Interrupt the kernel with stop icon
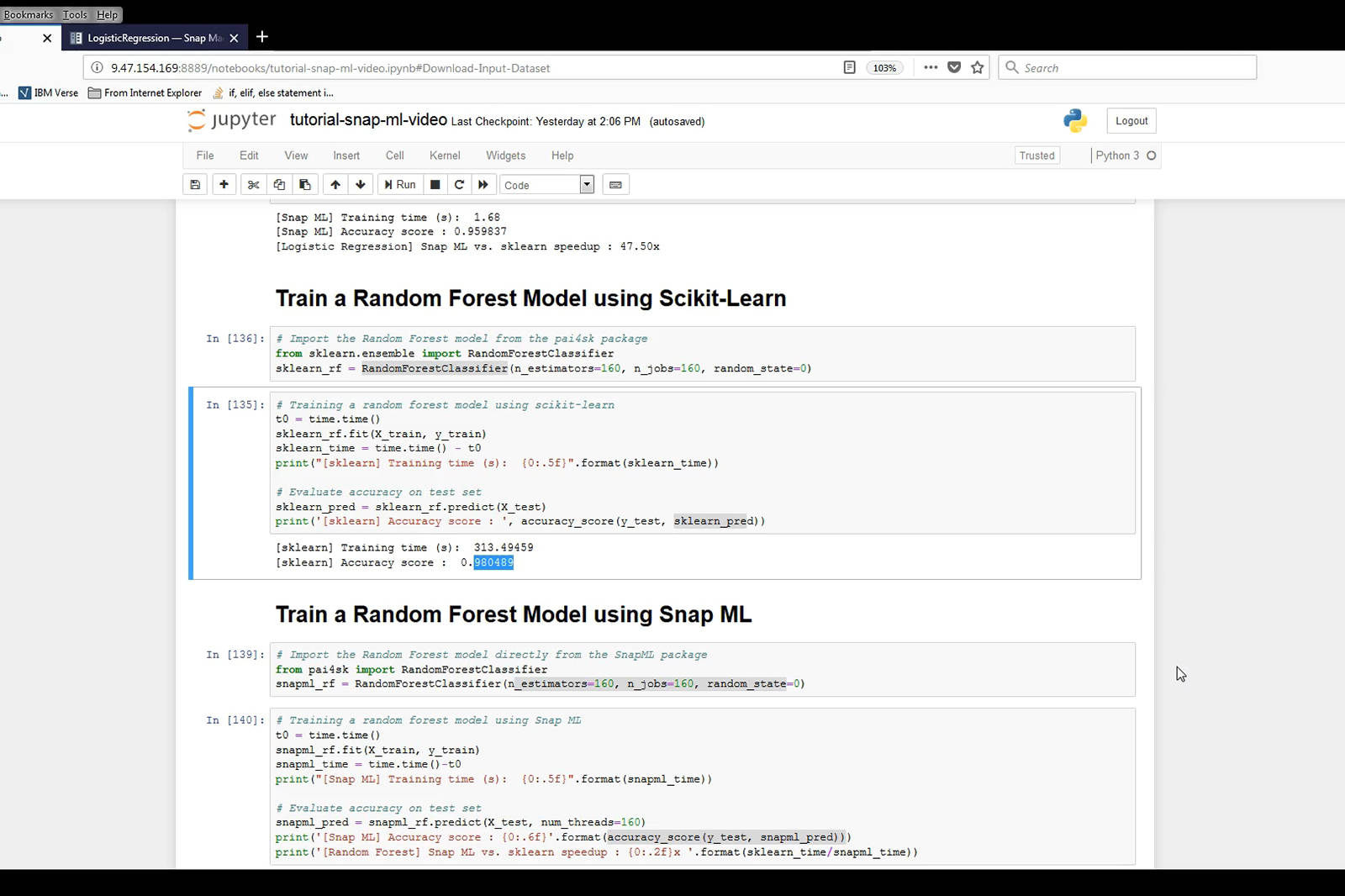Screen dimensions: 1345x896 click(435, 185)
